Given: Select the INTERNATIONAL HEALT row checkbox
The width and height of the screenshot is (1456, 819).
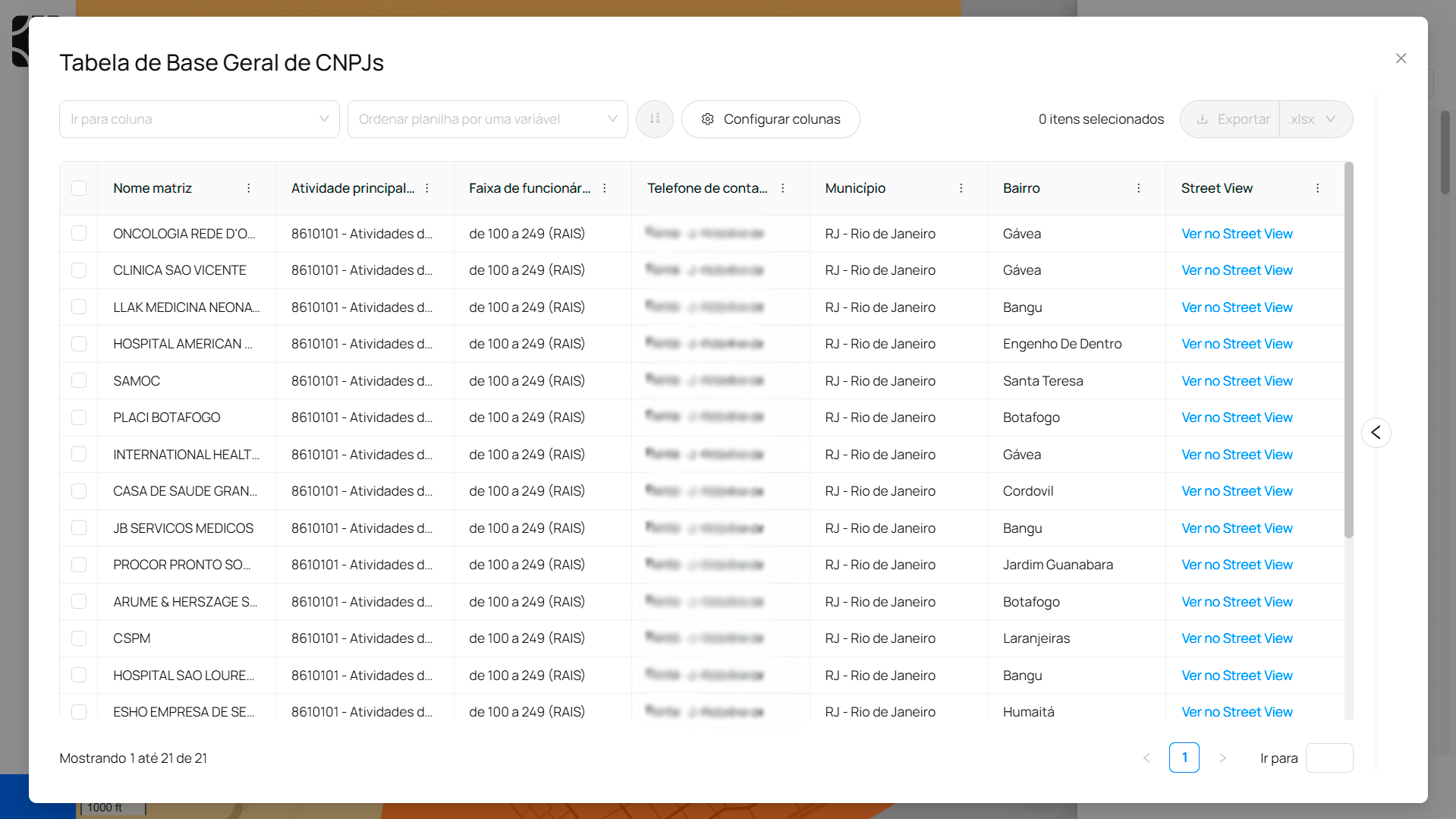Looking at the screenshot, I should 79,455.
